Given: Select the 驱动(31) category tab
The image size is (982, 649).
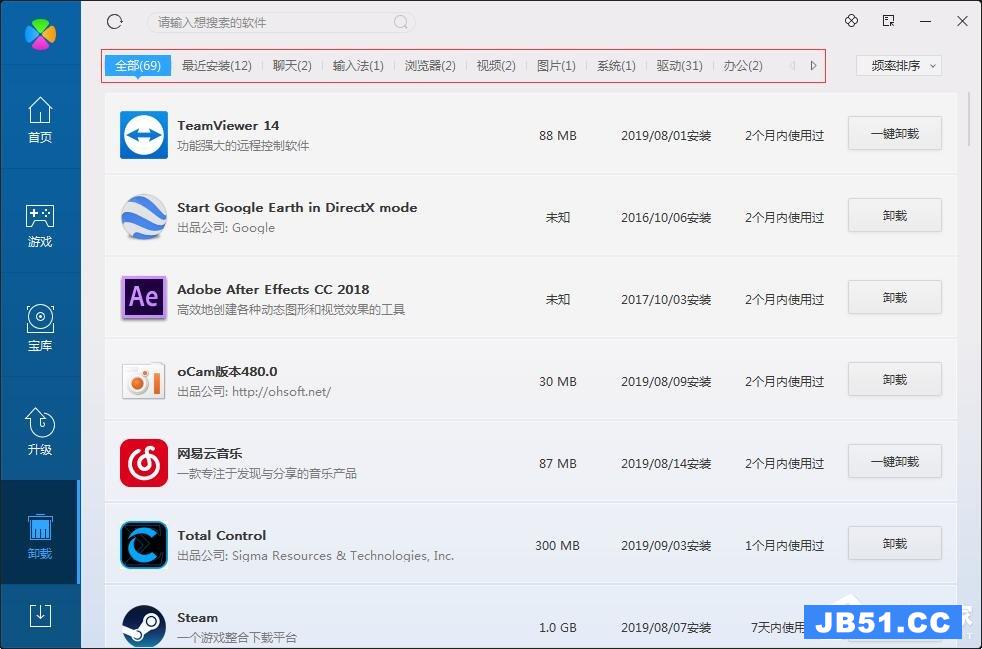Looking at the screenshot, I should [x=679, y=66].
